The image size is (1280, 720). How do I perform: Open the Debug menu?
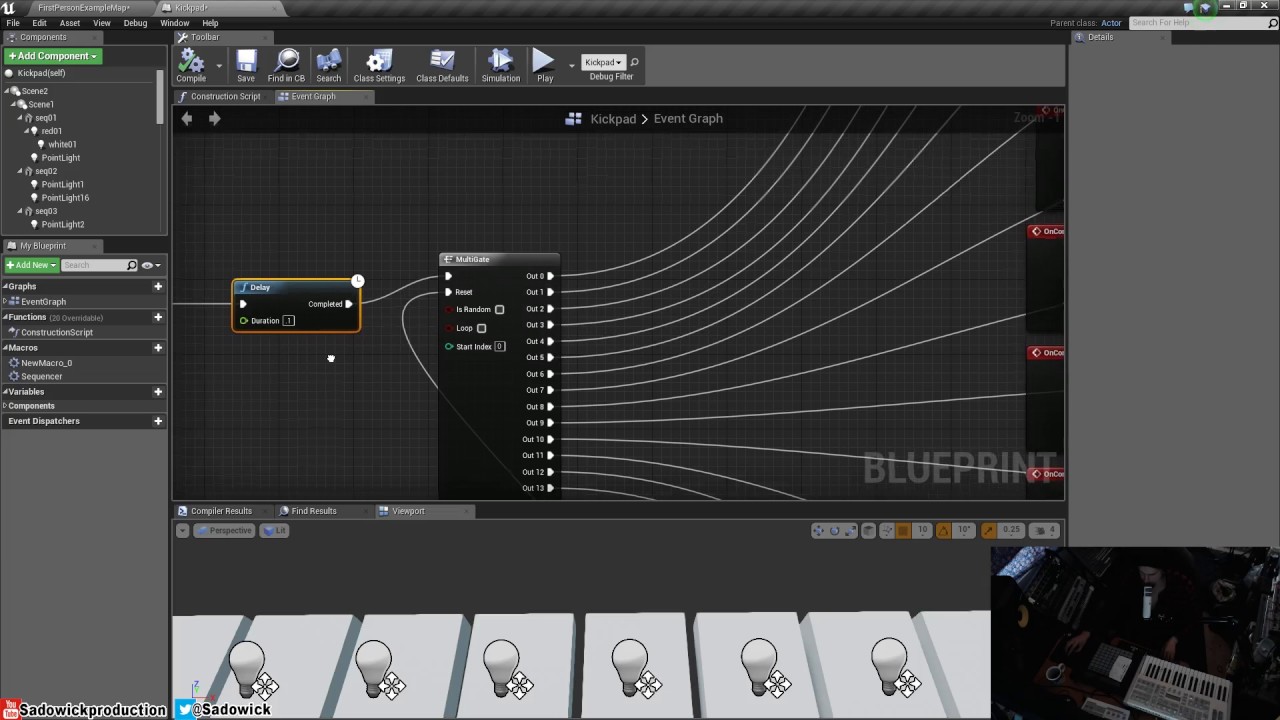coord(135,23)
